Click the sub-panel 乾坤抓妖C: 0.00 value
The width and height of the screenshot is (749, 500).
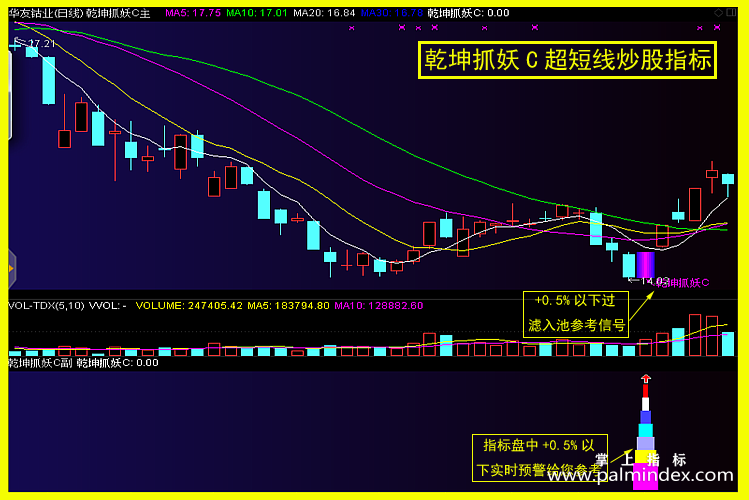tap(118, 363)
